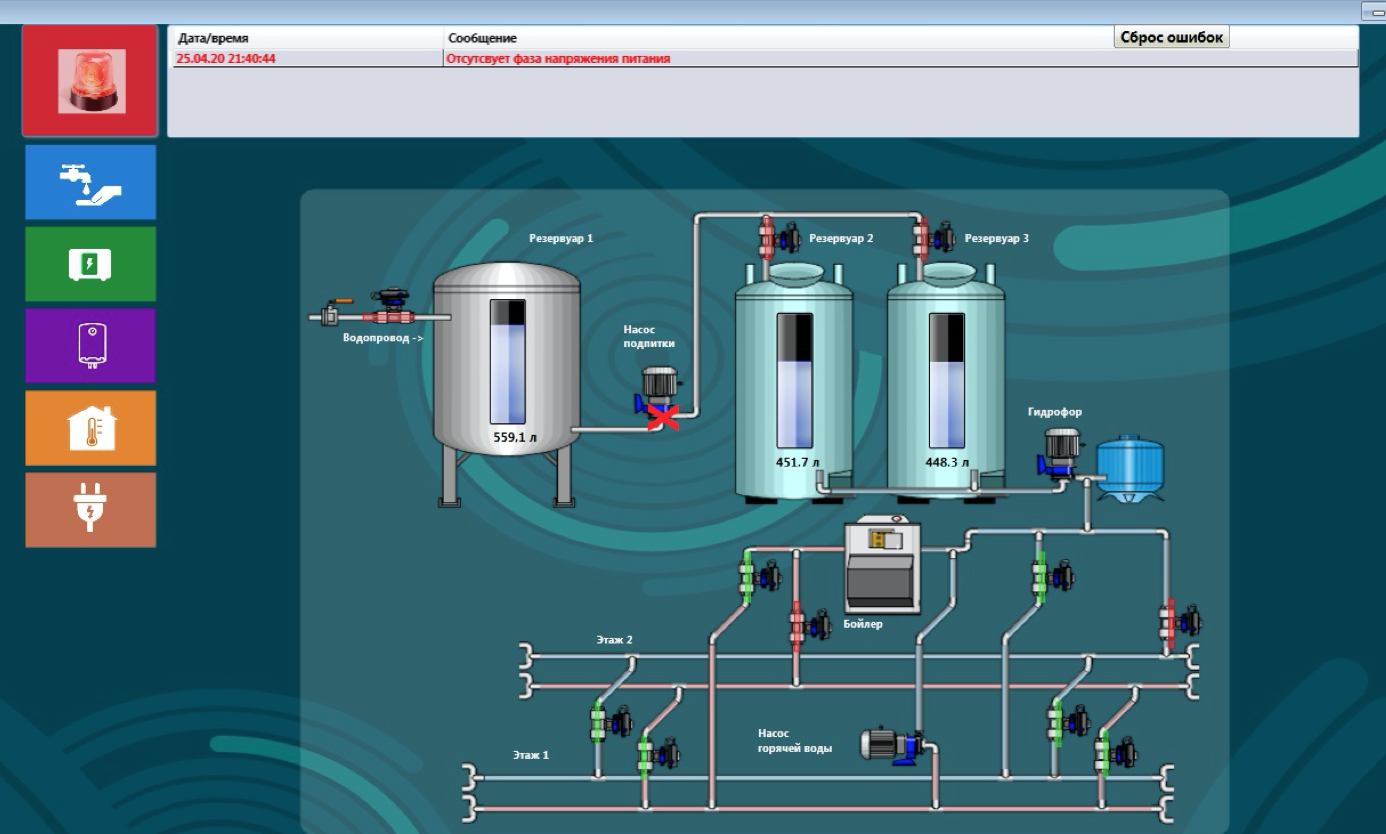This screenshot has width=1386, height=834.
Task: Open the orange house temperature section
Action: coord(90,427)
